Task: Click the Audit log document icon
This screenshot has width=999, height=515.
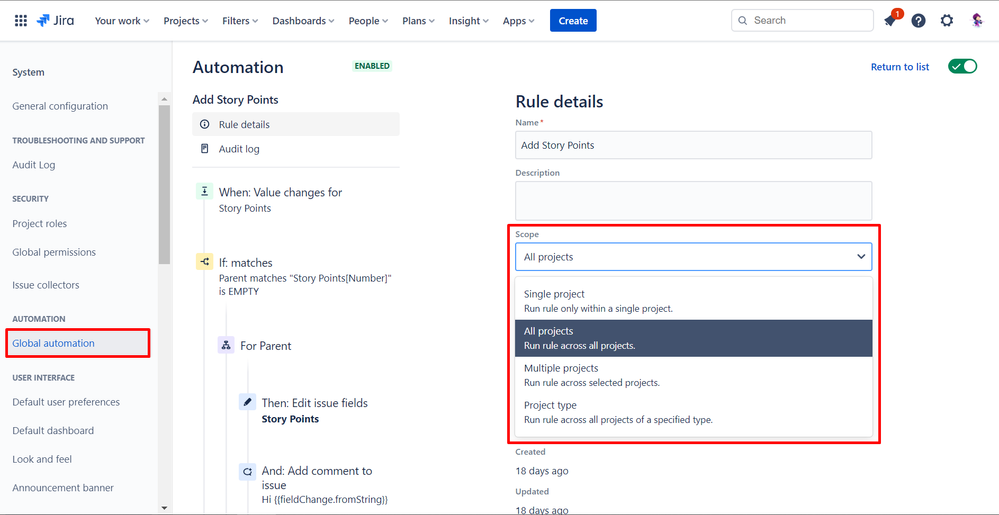Action: click(205, 149)
